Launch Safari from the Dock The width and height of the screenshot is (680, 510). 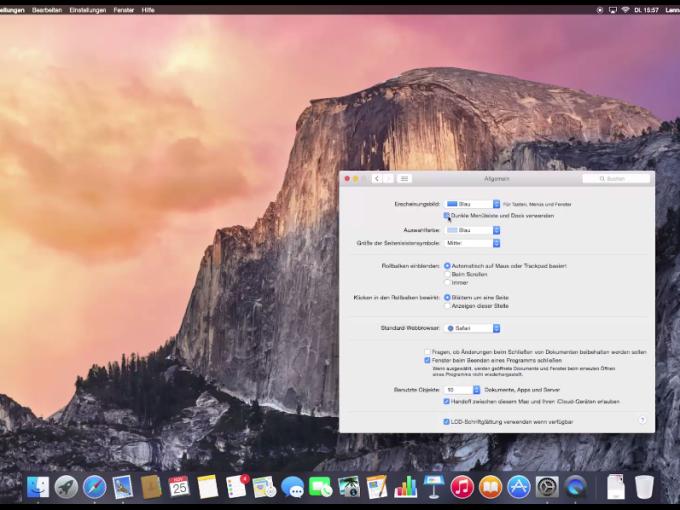coord(95,487)
